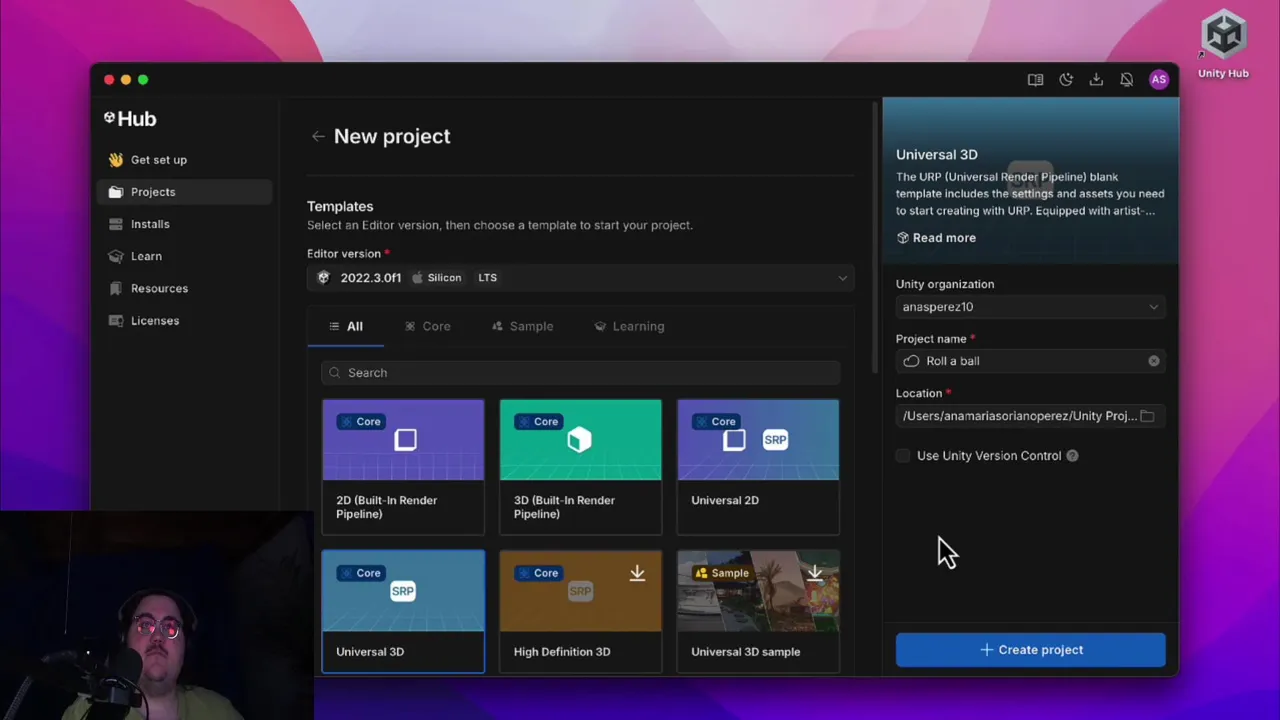
Task: Open the Learn section label
Action: [x=146, y=256]
